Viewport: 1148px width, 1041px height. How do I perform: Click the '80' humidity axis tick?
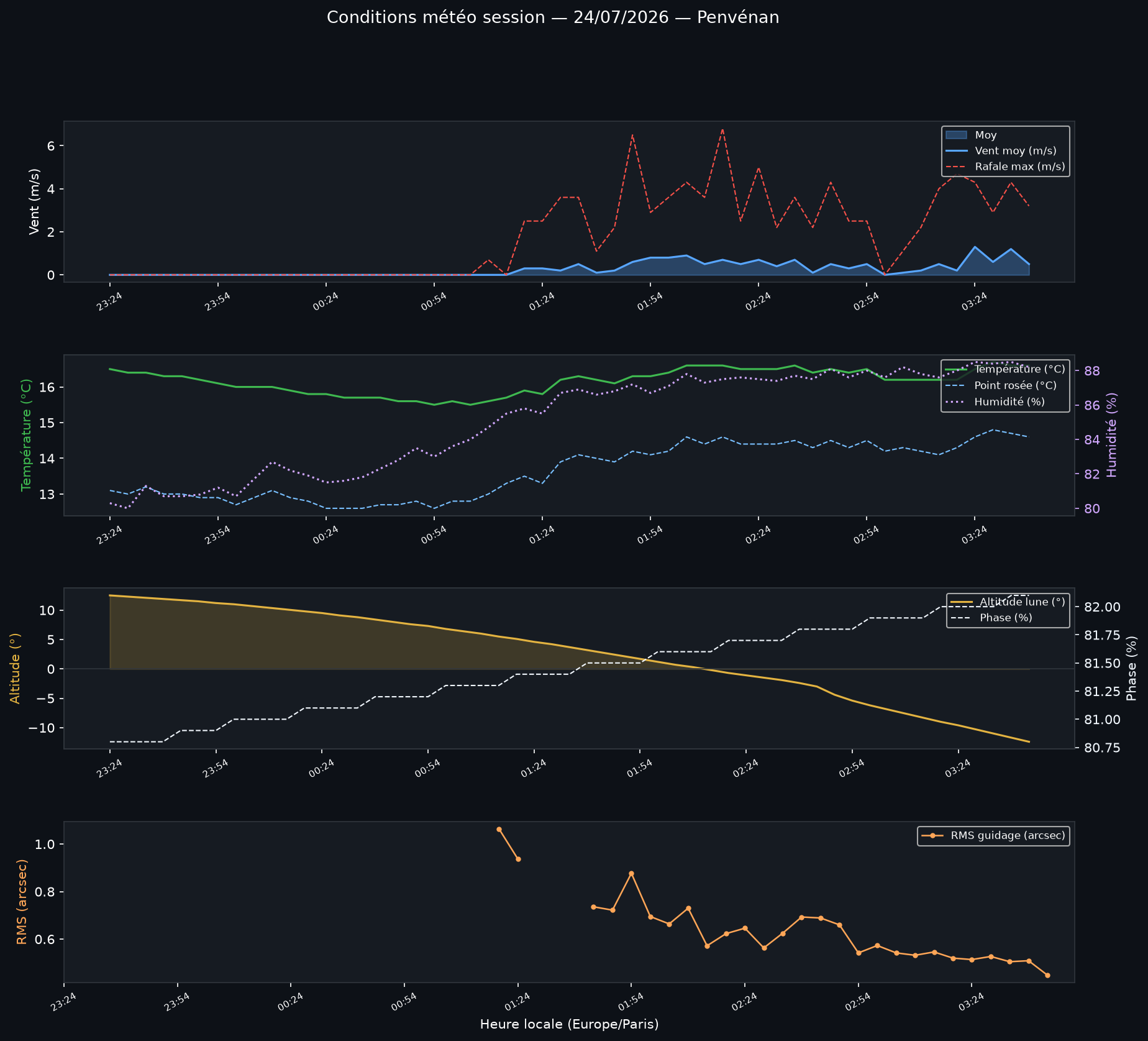point(1092,508)
